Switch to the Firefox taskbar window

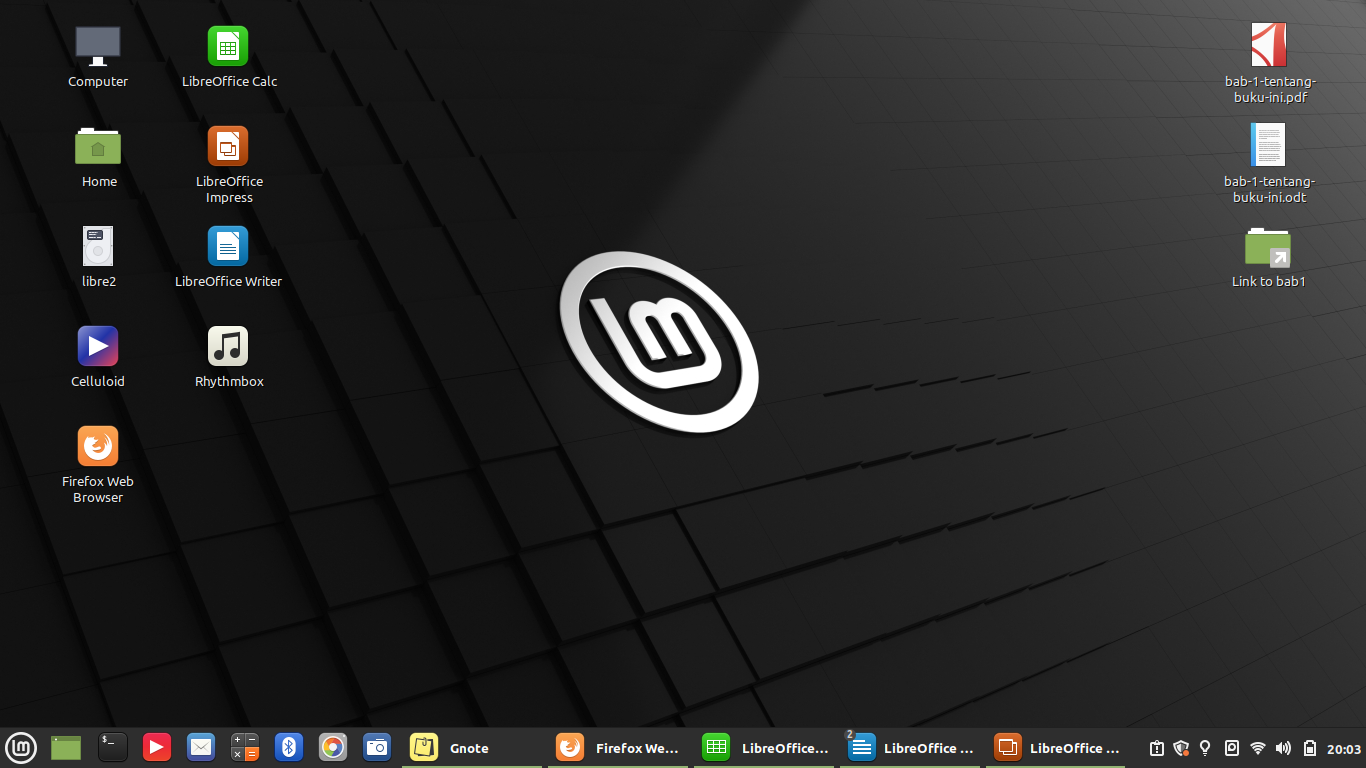click(619, 748)
